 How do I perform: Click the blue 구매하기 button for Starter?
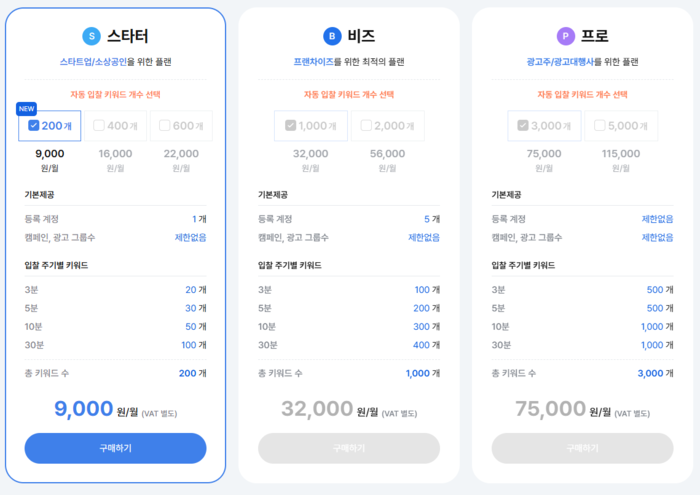pyautogui.click(x=115, y=448)
